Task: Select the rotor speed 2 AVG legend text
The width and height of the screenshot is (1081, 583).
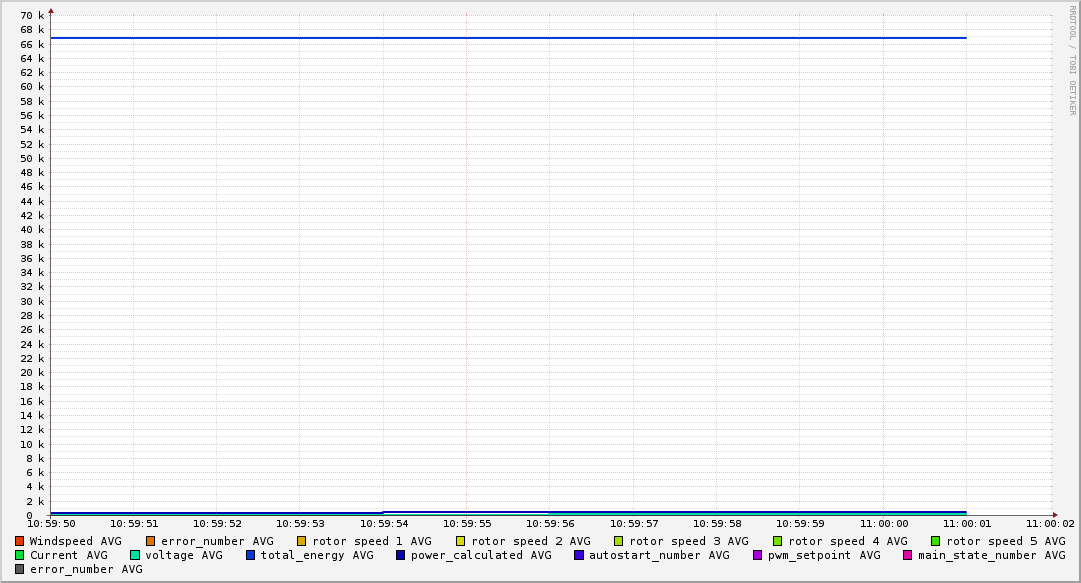Action: click(530, 541)
